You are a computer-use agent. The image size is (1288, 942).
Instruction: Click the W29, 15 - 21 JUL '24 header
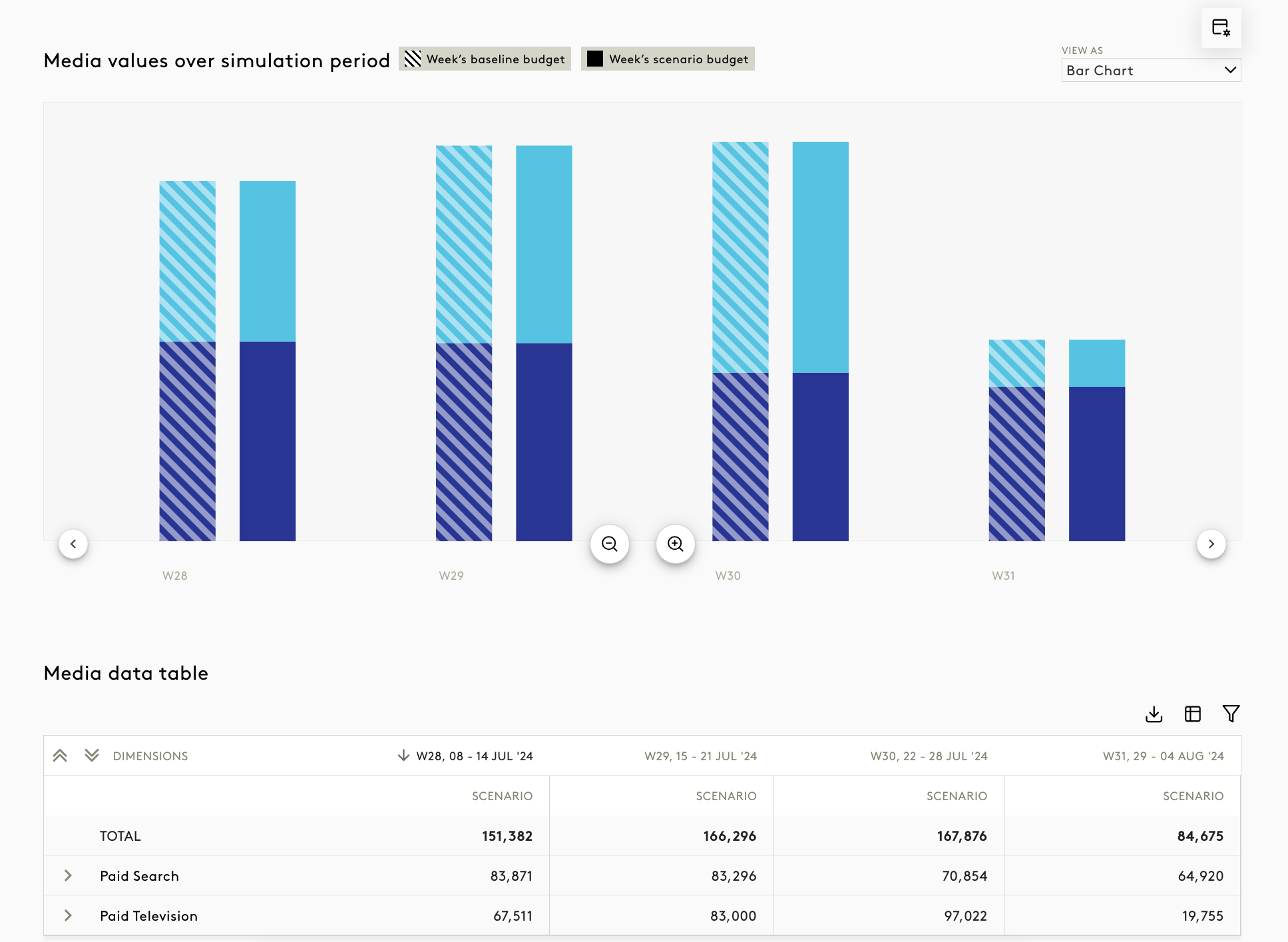(x=700, y=756)
